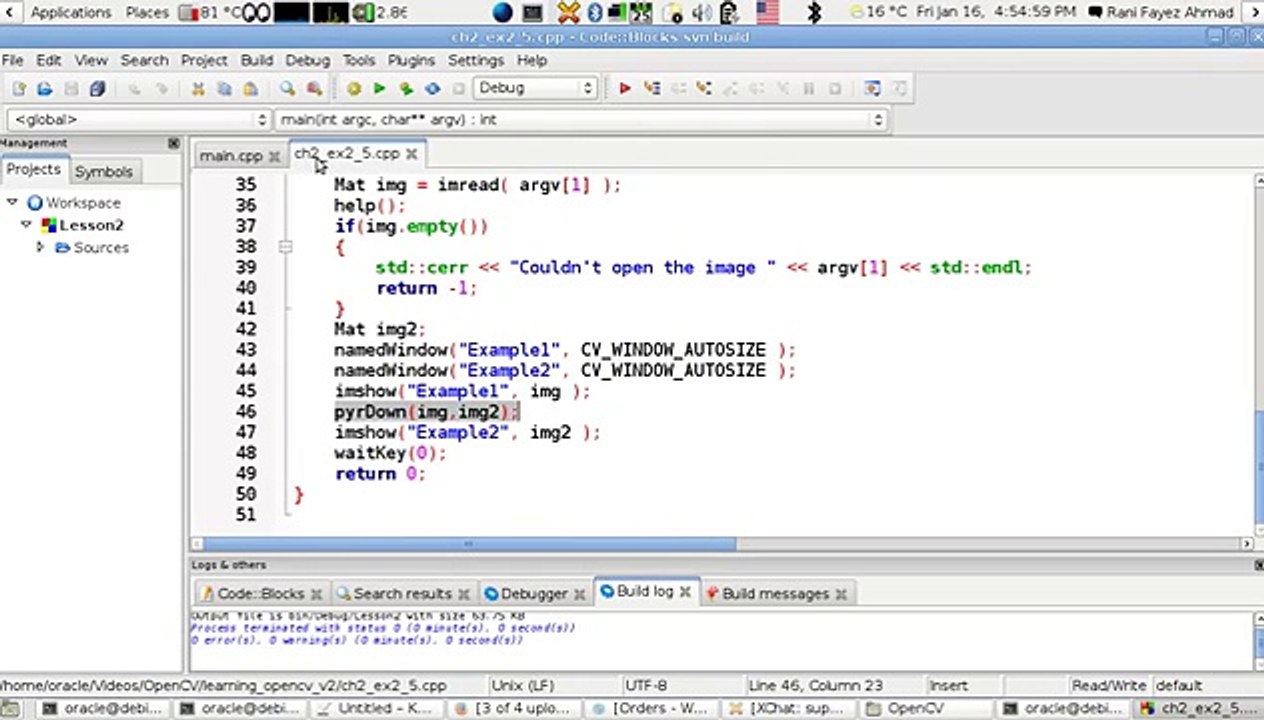Click the Save all files icon
This screenshot has height=720, width=1264.
click(x=97, y=89)
